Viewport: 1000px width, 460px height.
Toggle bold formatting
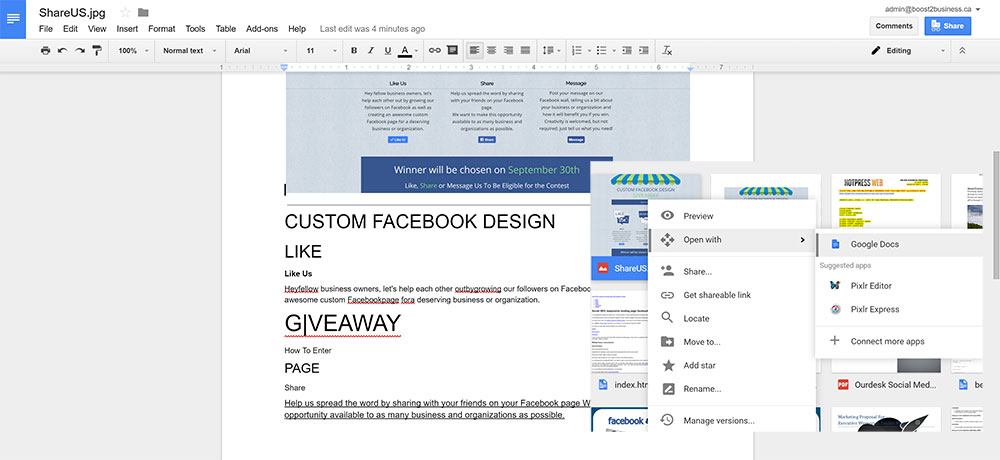point(354,50)
